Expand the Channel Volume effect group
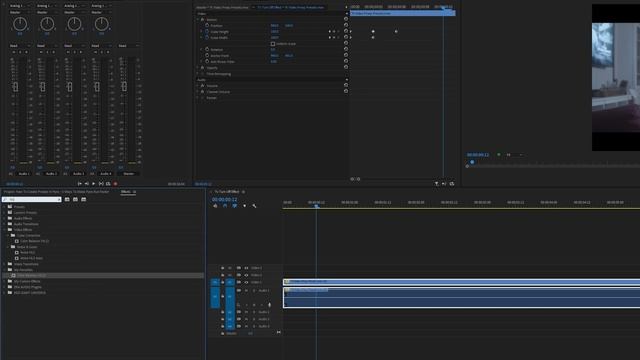Image resolution: width=640 pixels, height=360 pixels. [x=198, y=92]
